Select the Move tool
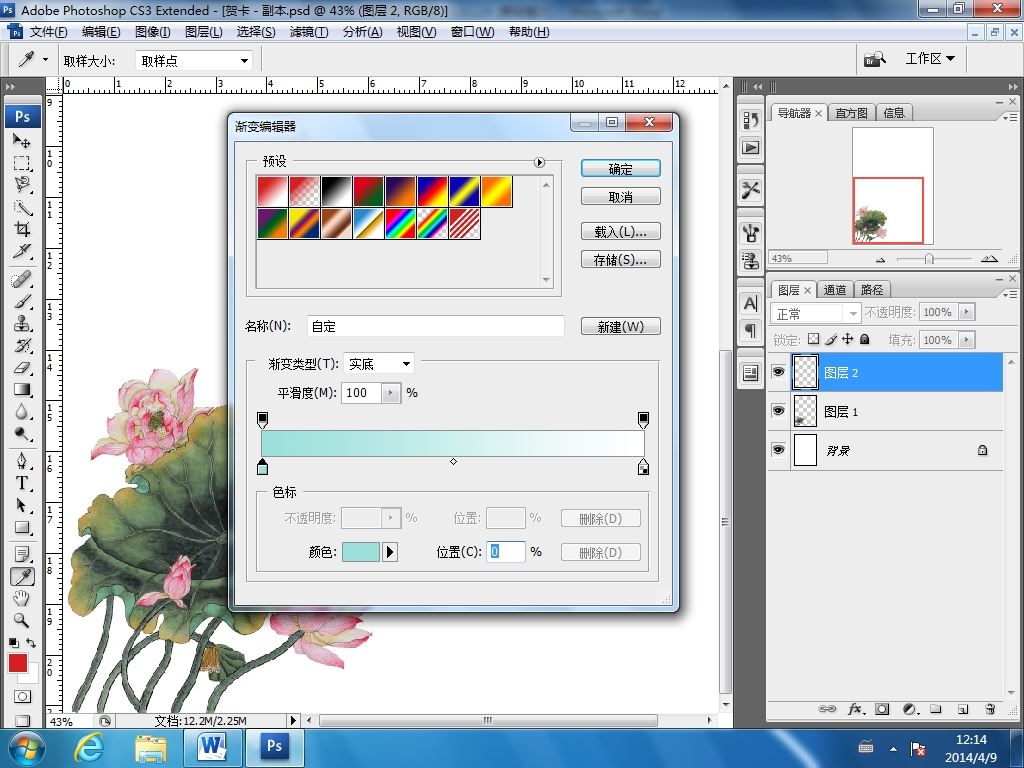The width and height of the screenshot is (1024, 768). (22, 140)
